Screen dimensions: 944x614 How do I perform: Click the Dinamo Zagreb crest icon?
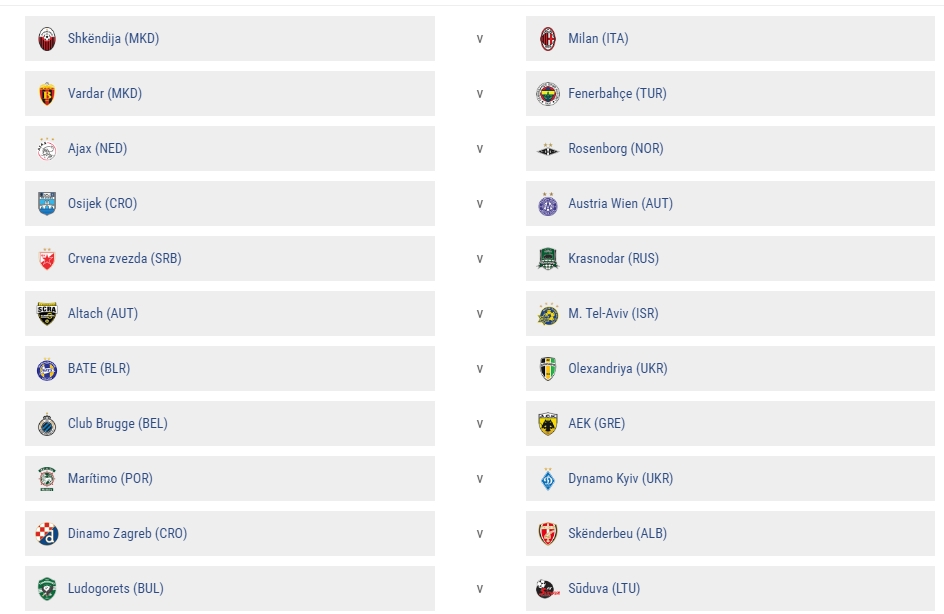[47, 534]
